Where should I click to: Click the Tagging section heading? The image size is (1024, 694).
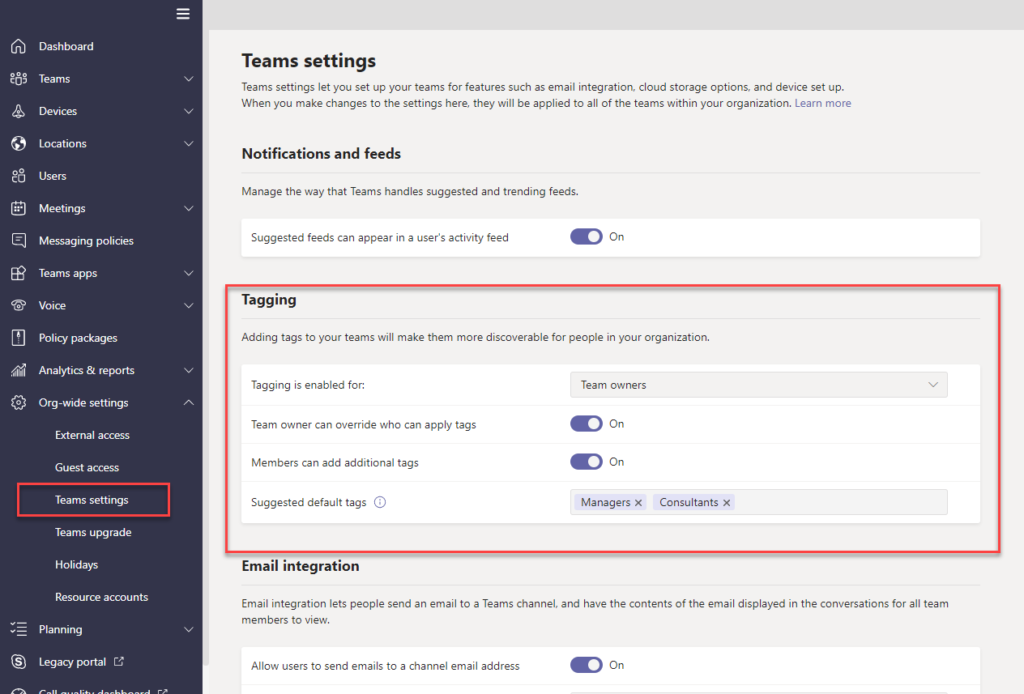click(x=269, y=300)
